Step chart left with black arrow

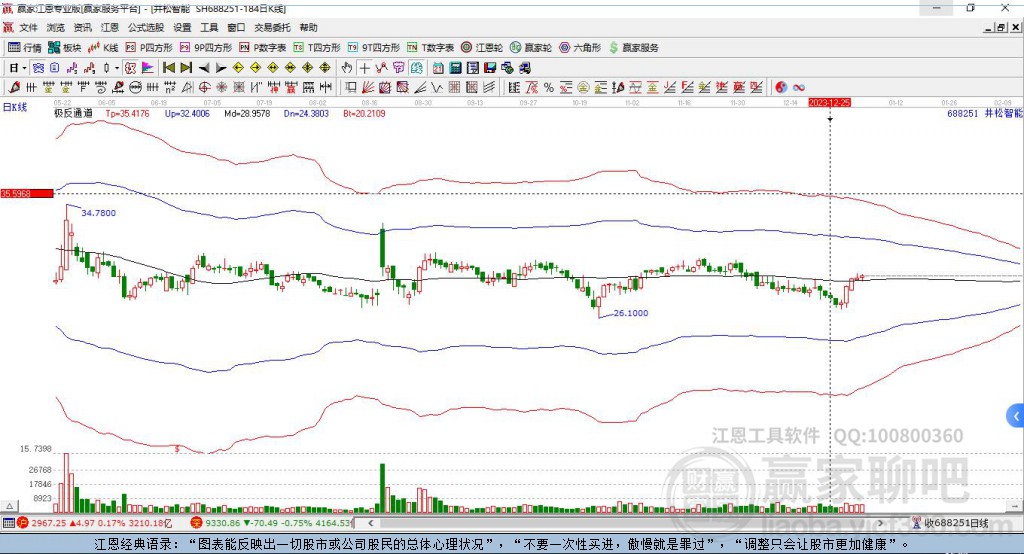click(x=204, y=68)
